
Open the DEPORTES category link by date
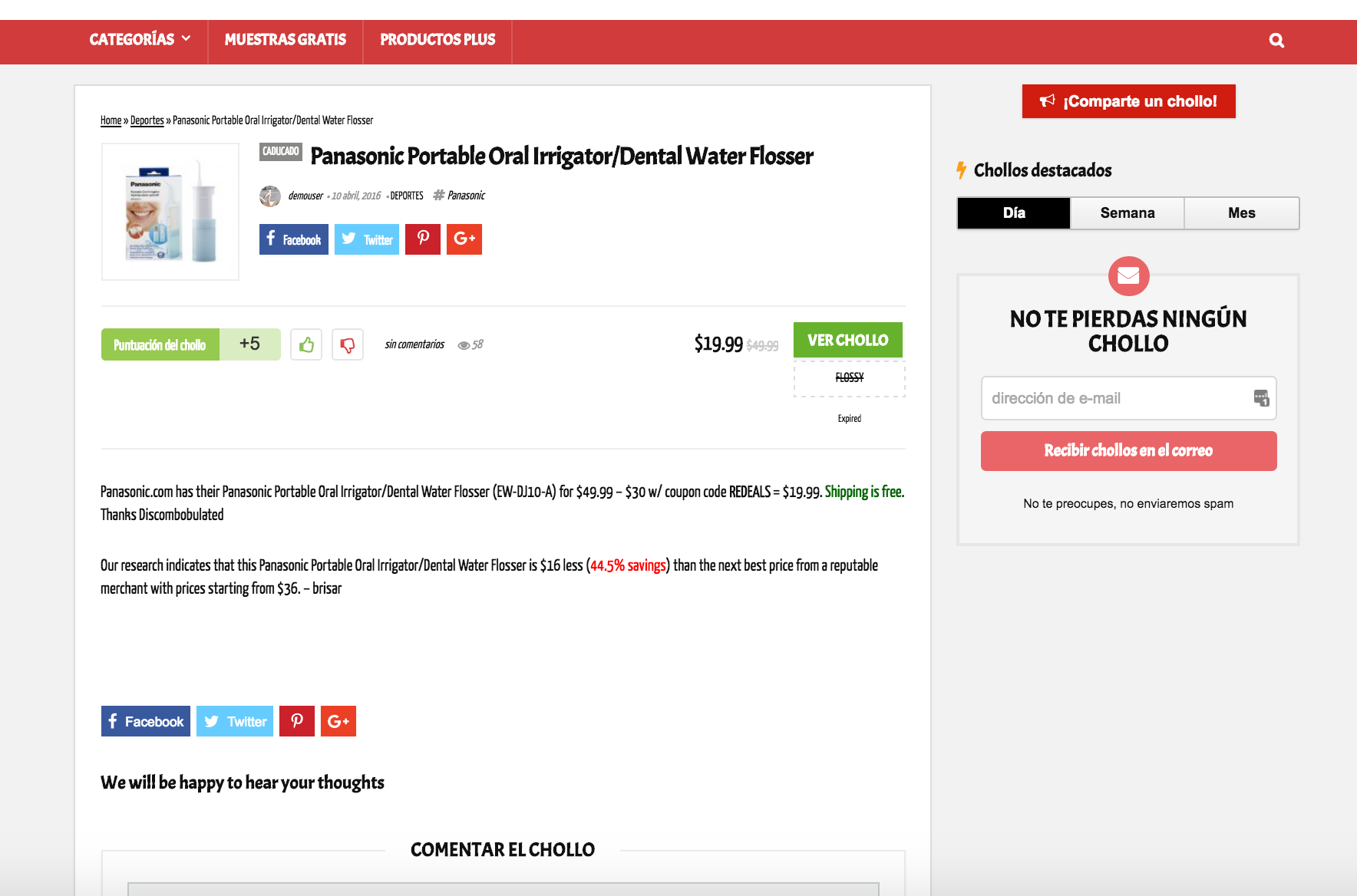point(407,196)
